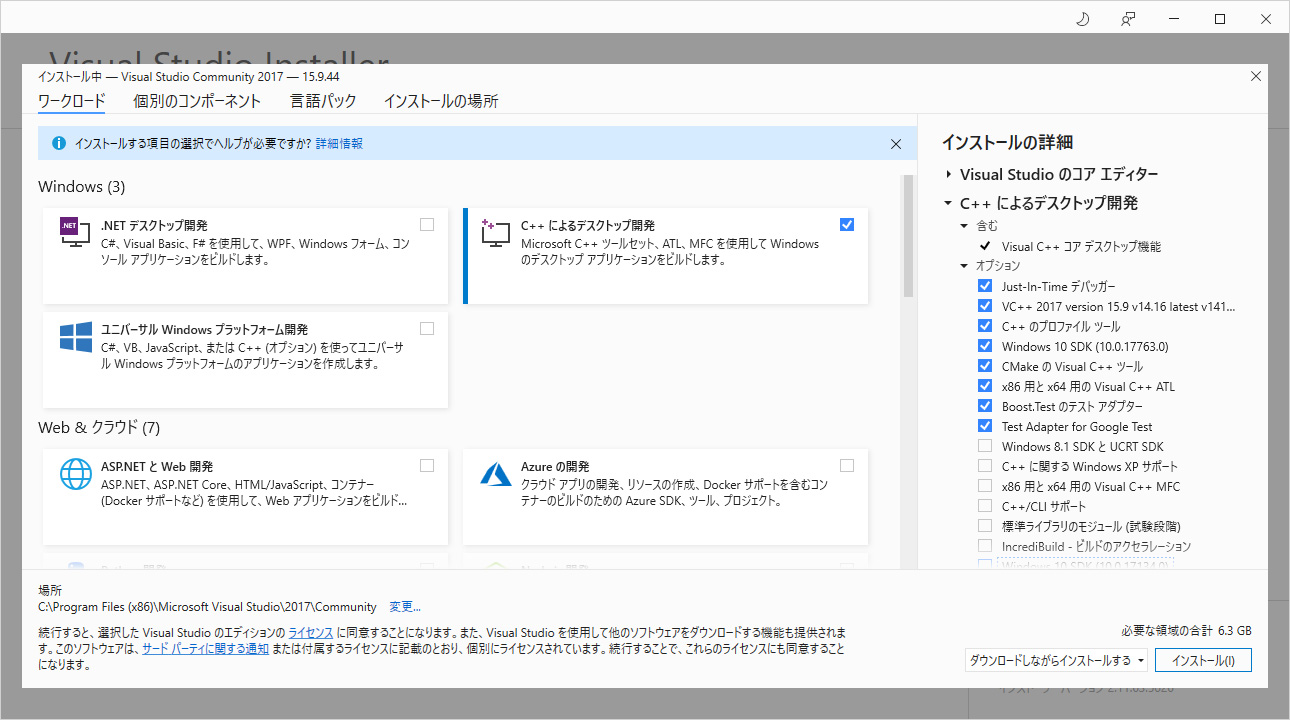Image resolution: width=1290 pixels, height=720 pixels.
Task: Check the ユニバーサル Windows プラットフォーム開発 checkbox
Action: click(x=427, y=328)
